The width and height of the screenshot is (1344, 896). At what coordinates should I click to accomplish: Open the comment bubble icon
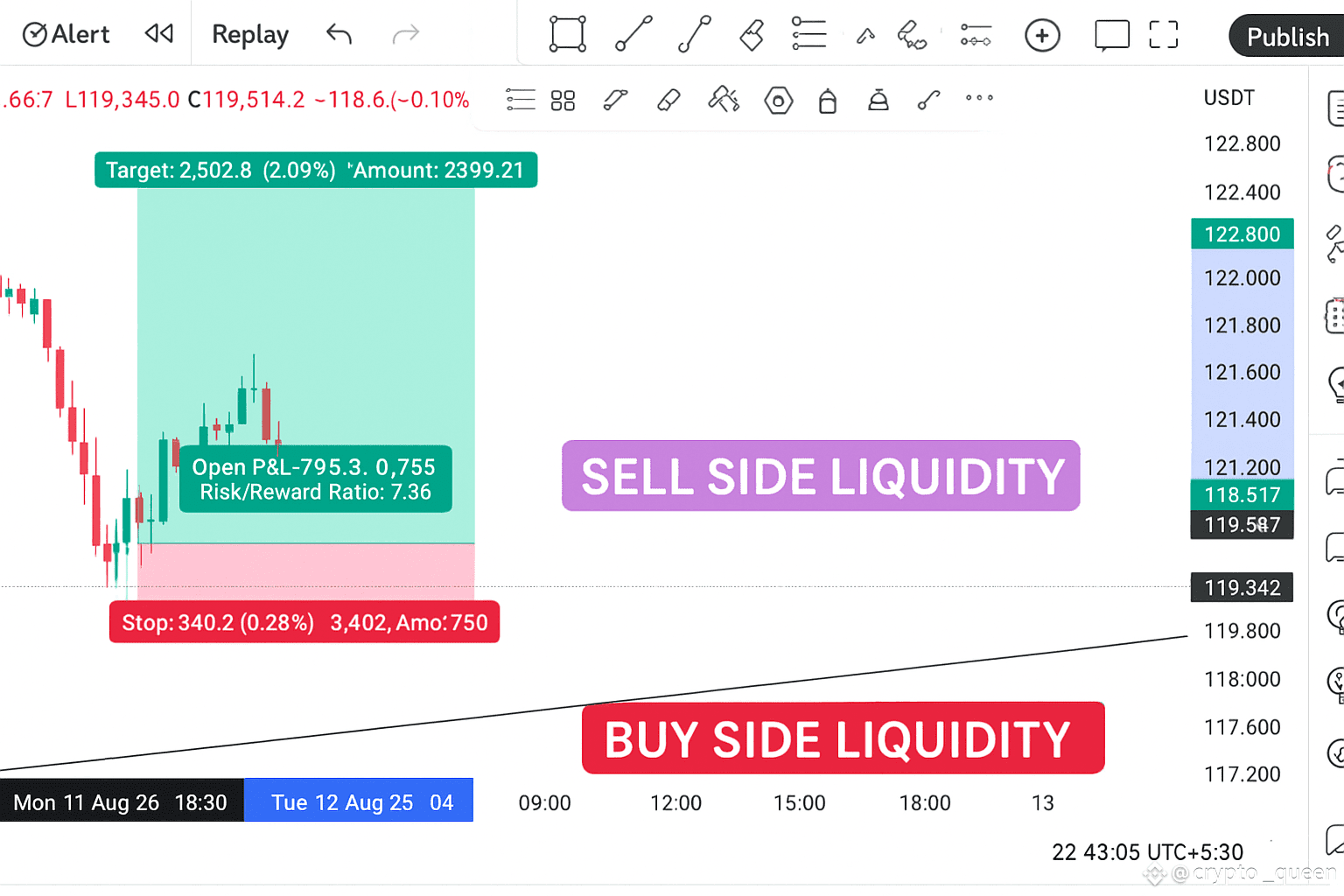(x=1112, y=35)
